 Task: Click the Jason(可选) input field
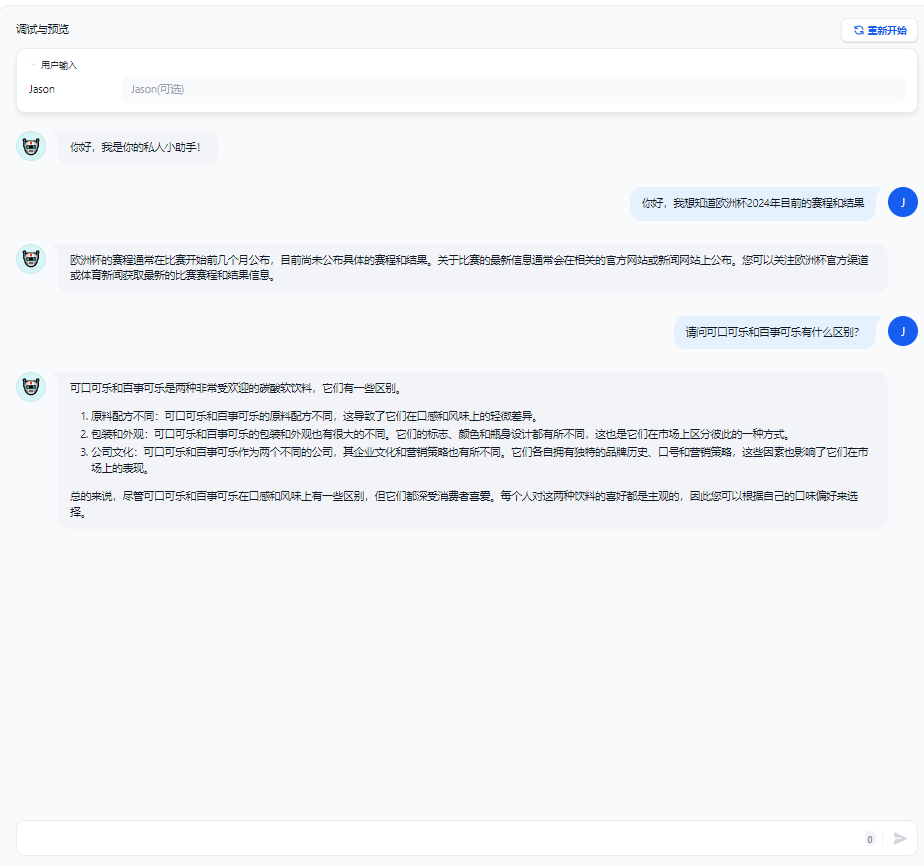pyautogui.click(x=513, y=90)
